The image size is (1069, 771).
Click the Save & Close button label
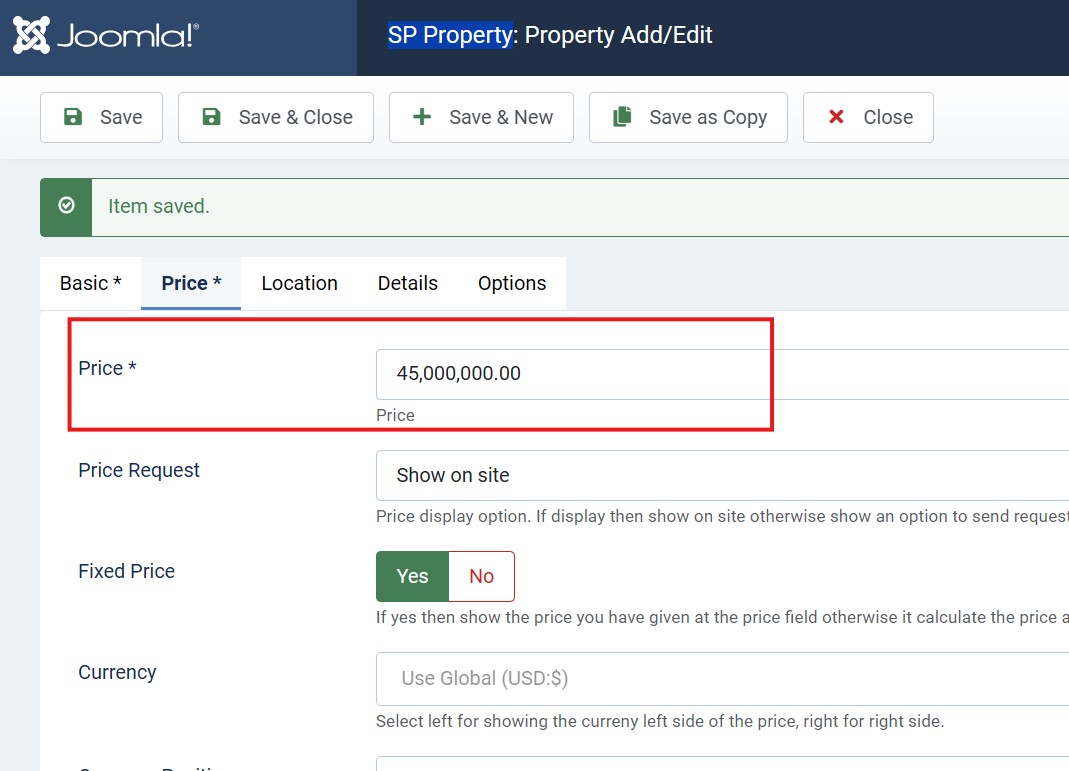[x=295, y=117]
